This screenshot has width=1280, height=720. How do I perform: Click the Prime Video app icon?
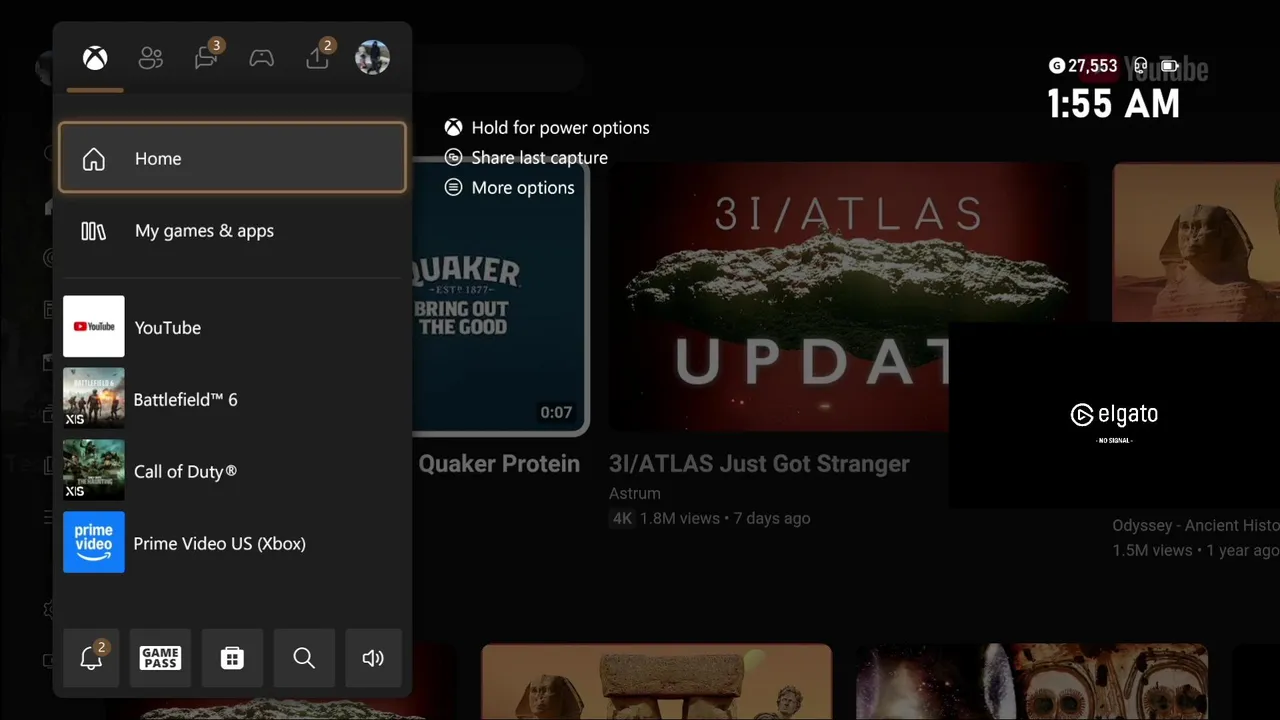coord(94,542)
